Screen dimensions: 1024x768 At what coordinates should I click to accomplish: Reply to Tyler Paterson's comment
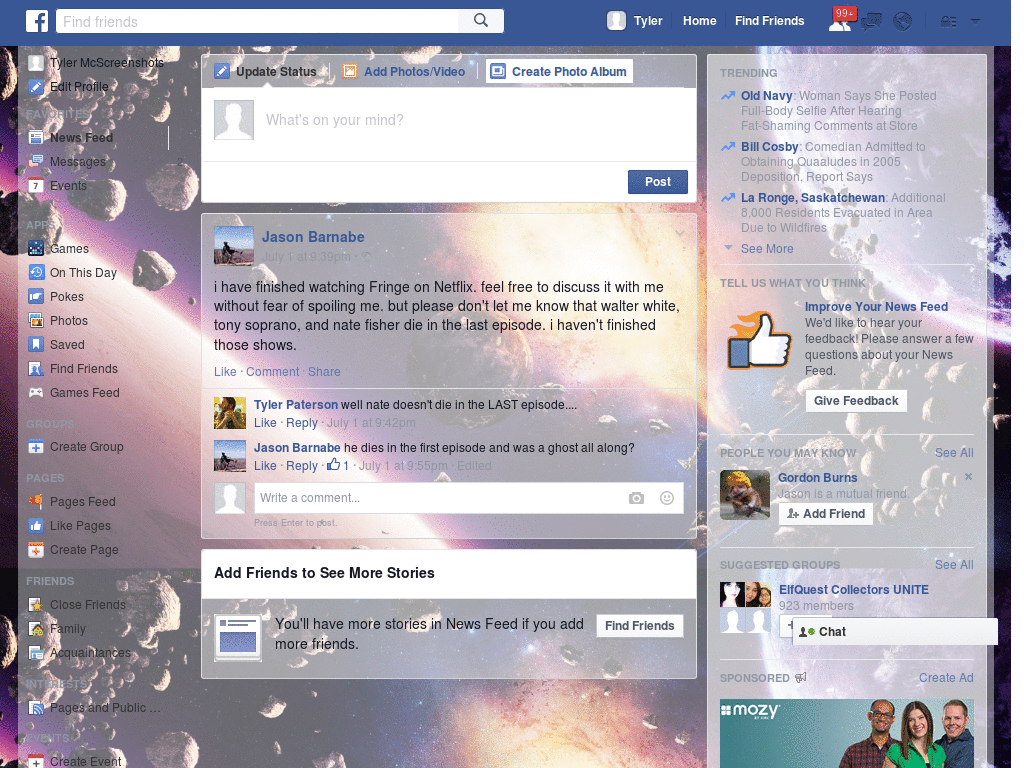click(302, 423)
